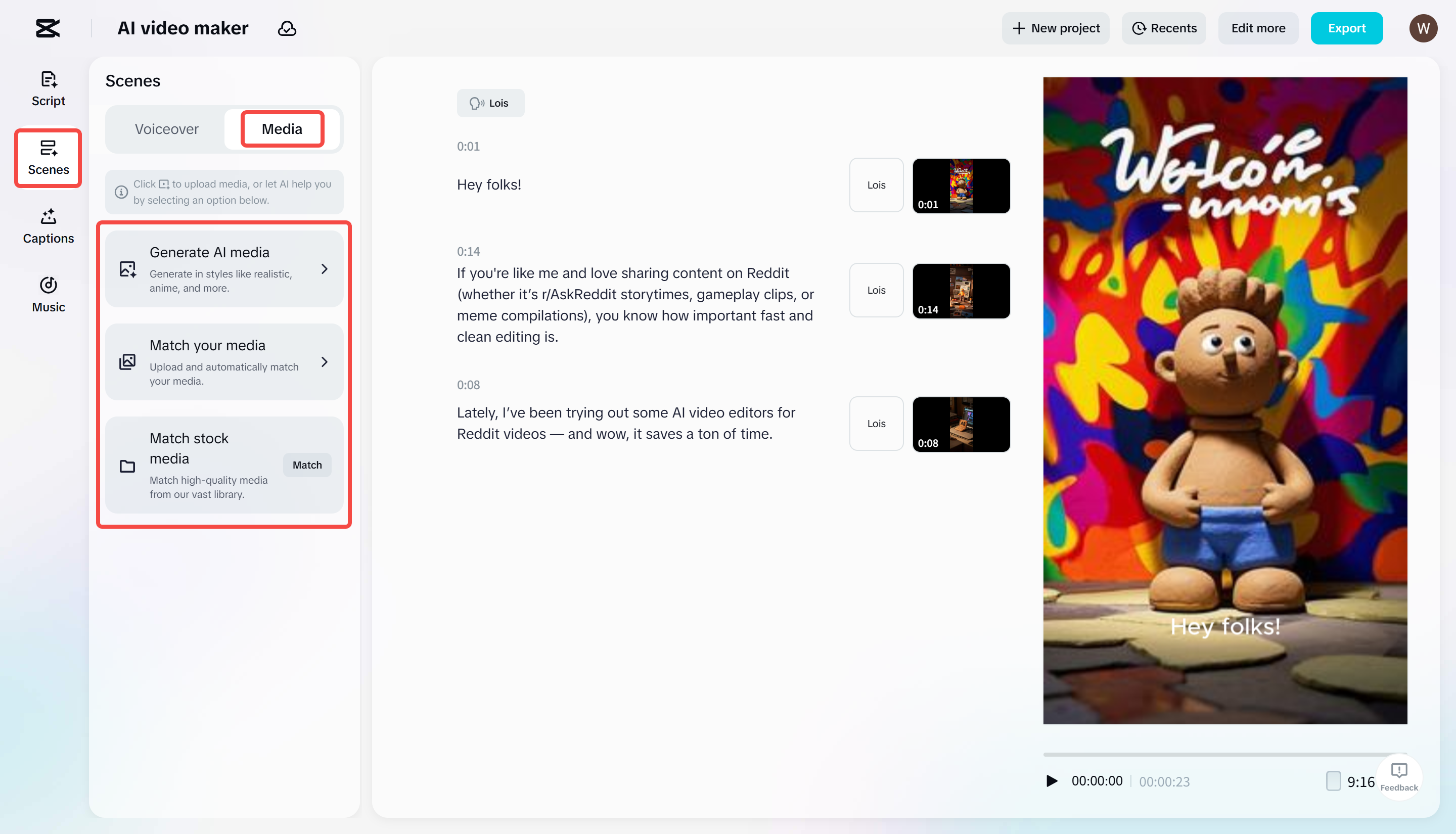Click the Export button

pos(1346,28)
